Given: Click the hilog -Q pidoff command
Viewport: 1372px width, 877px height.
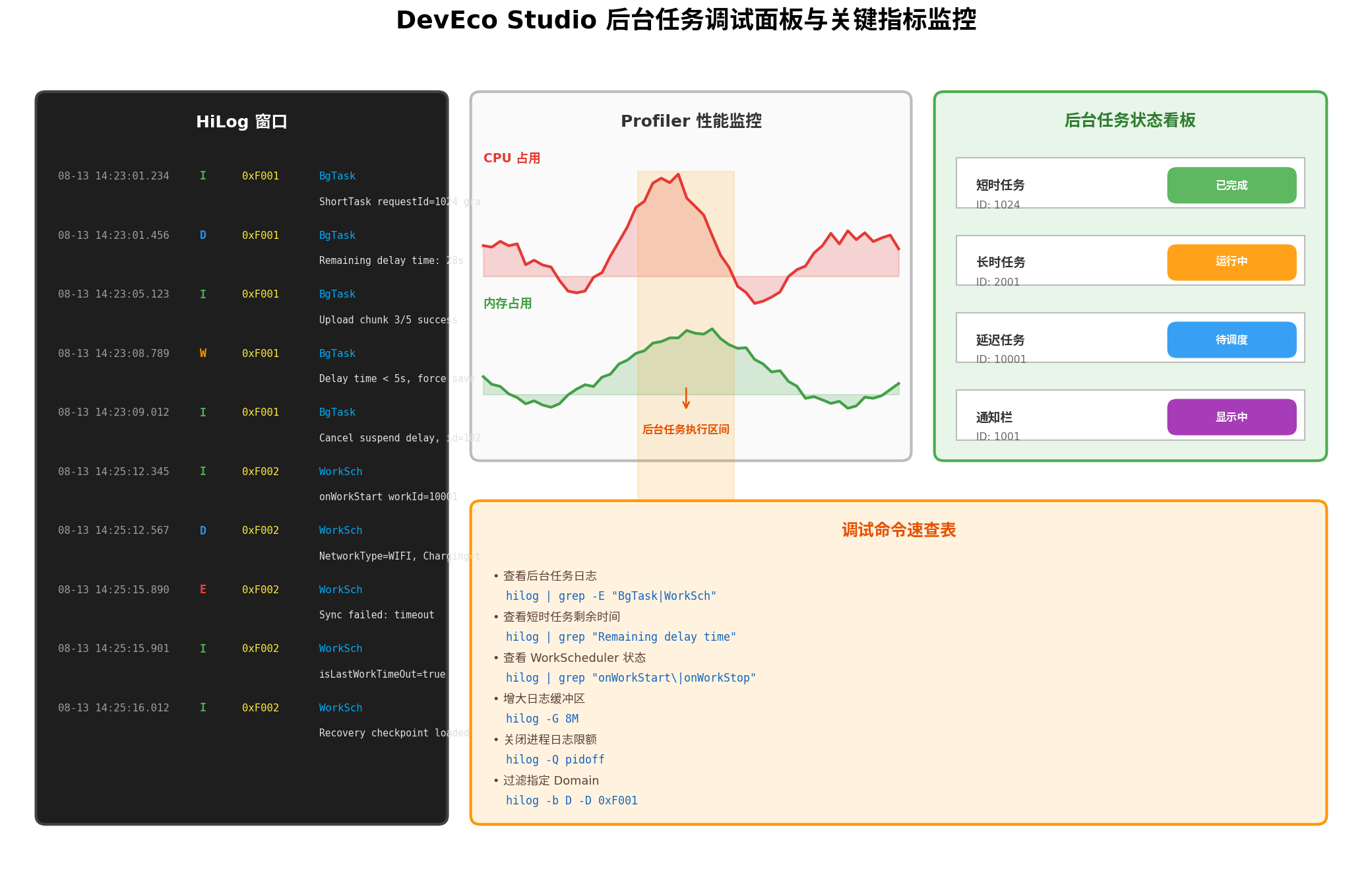Looking at the screenshot, I should coord(555,760).
